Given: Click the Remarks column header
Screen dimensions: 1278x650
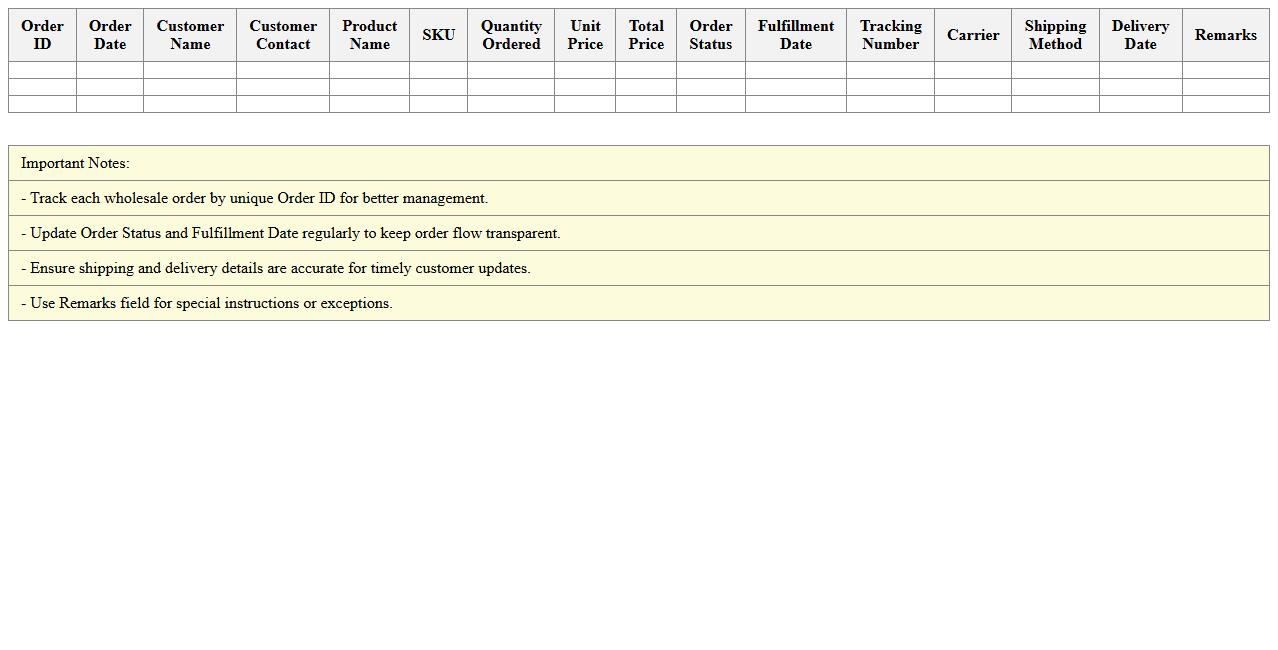Looking at the screenshot, I should click(1225, 34).
